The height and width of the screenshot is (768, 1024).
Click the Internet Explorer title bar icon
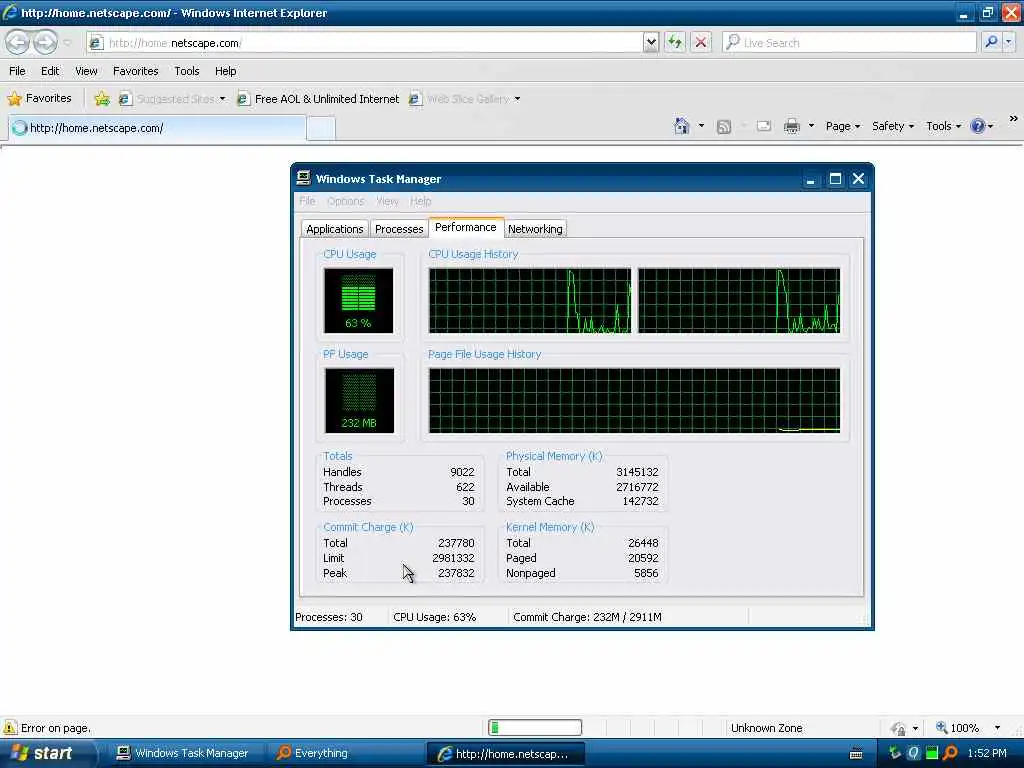(x=10, y=12)
